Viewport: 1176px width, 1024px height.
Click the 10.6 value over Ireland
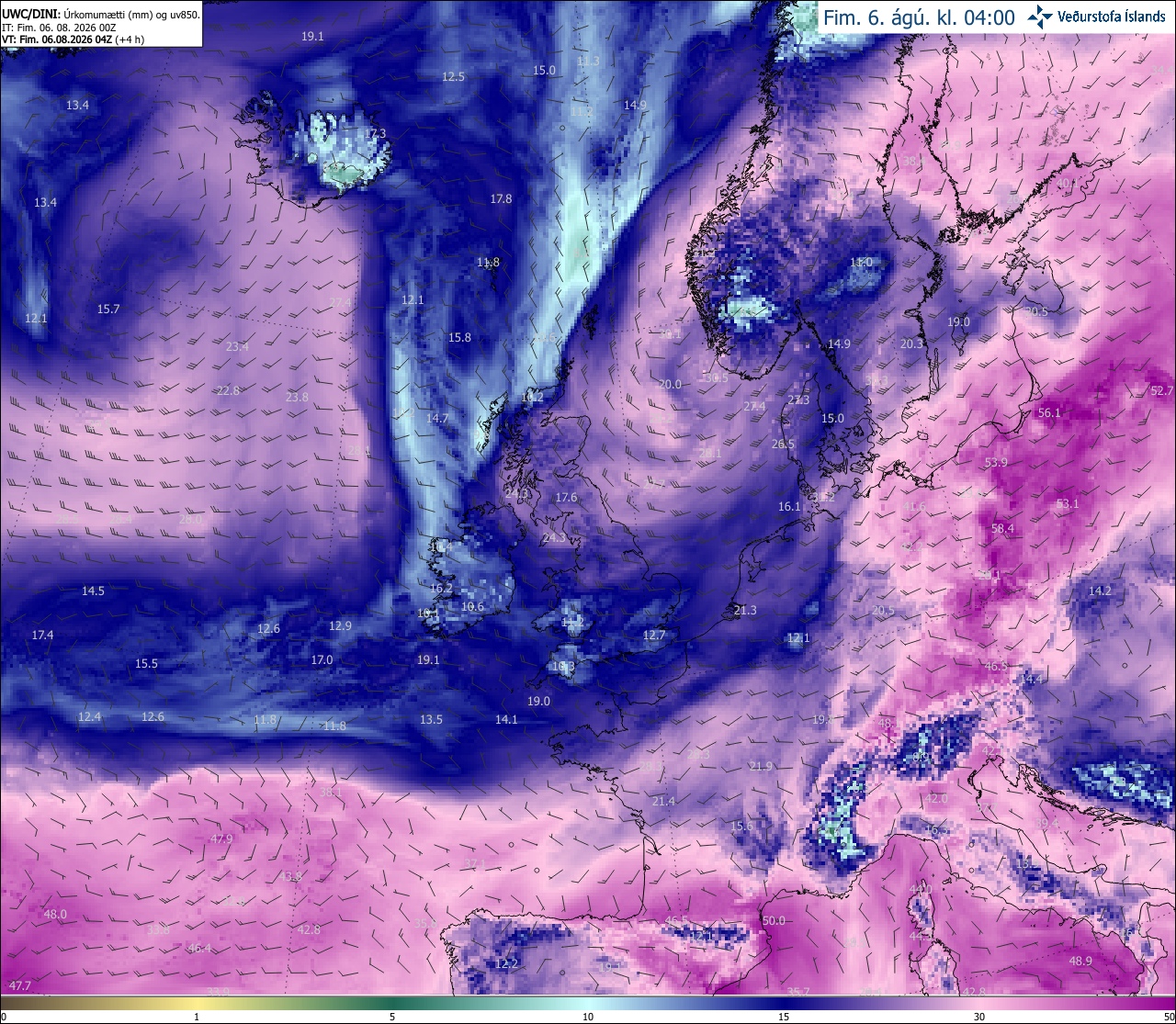click(x=472, y=607)
